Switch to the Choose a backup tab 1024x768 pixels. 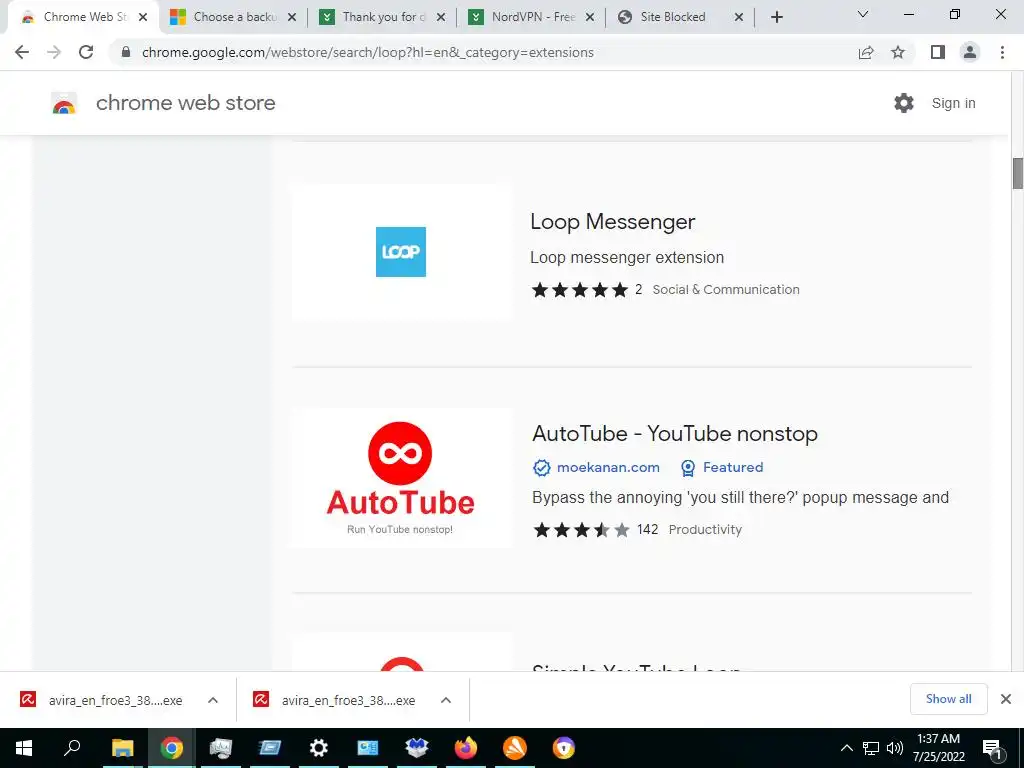233,17
